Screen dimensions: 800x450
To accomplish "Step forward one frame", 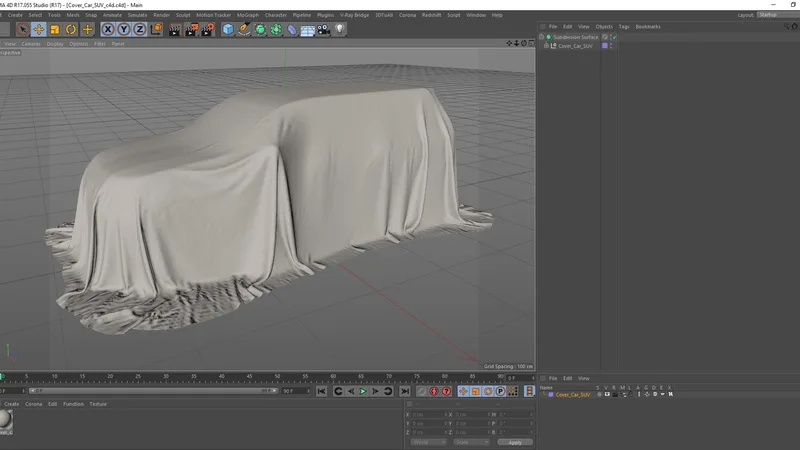I will point(376,391).
